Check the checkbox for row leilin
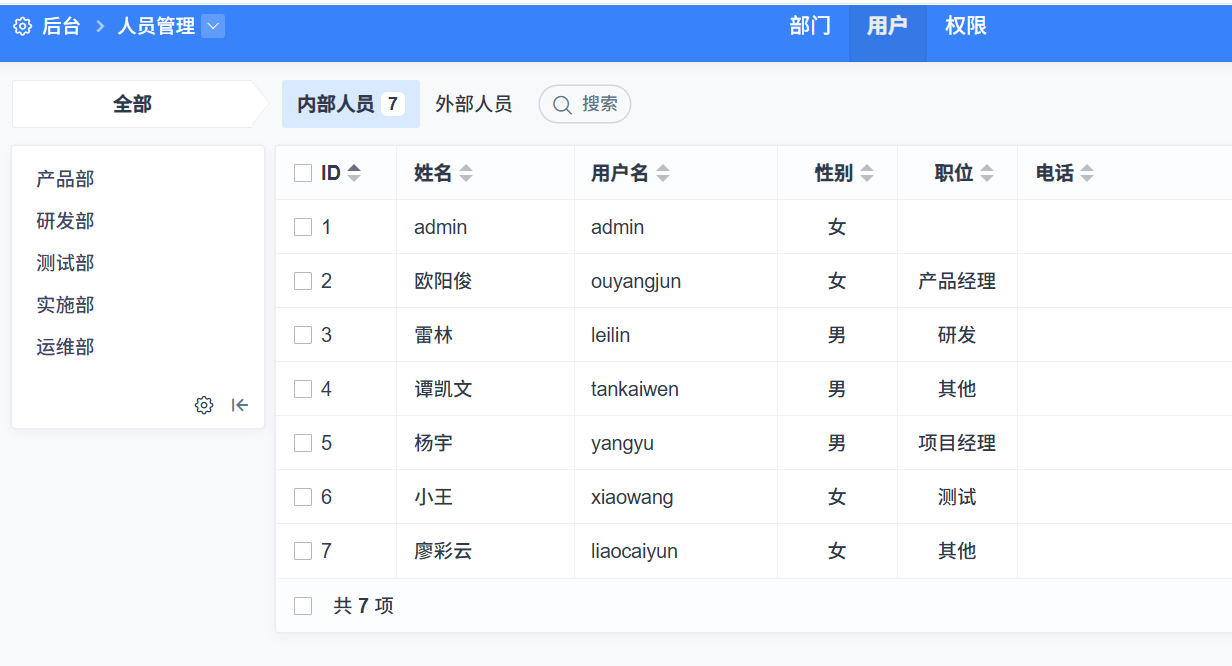1232x666 pixels. pyautogui.click(x=303, y=334)
